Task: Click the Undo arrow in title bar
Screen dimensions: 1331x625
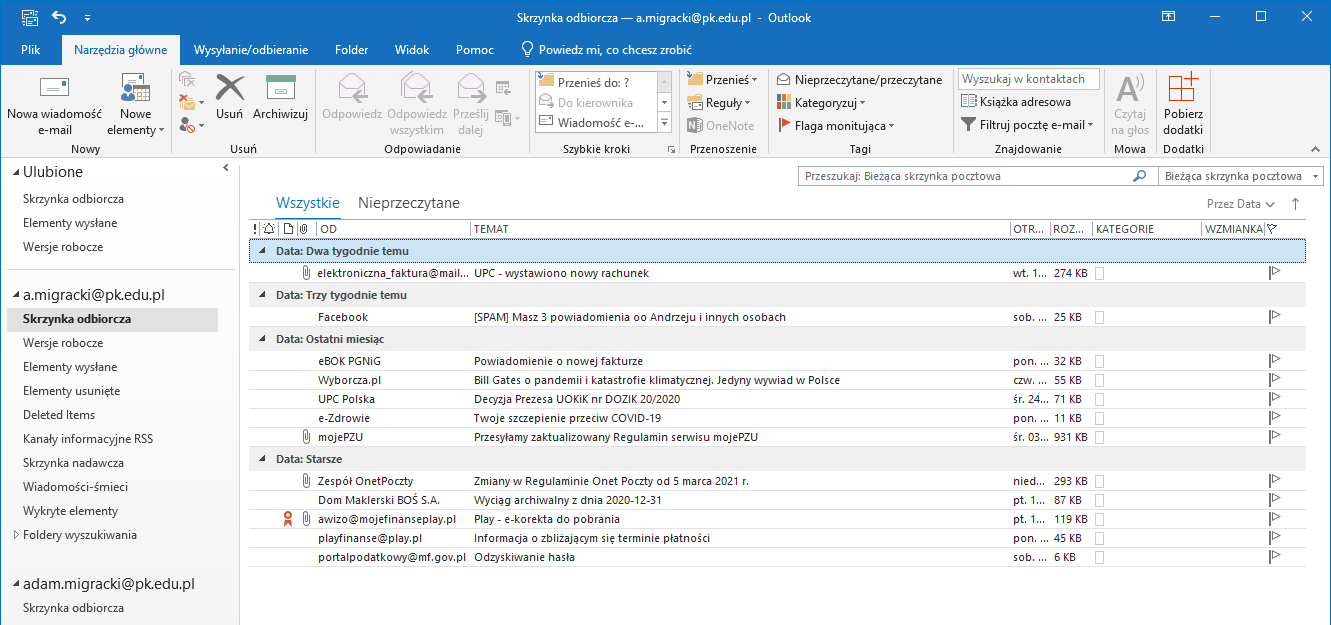Action: point(58,17)
